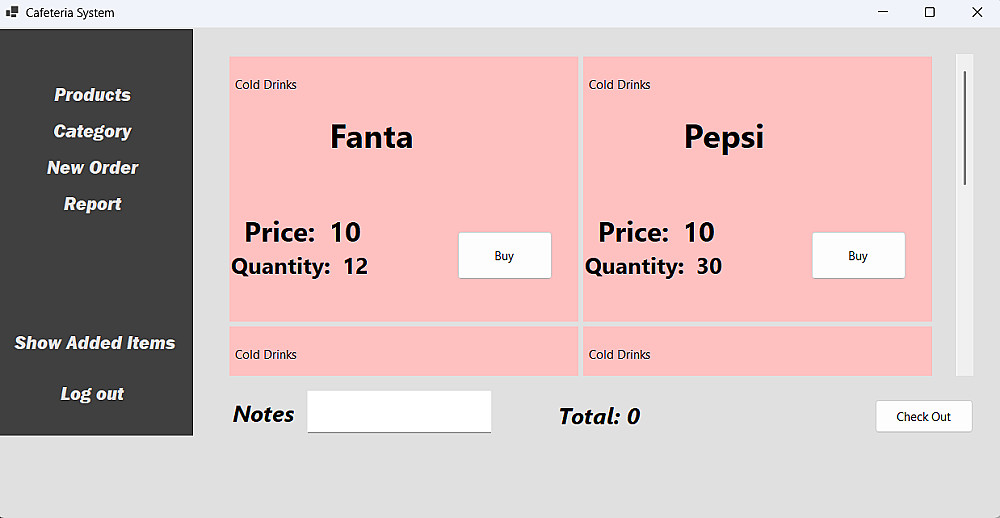Viewport: 1000px width, 518px height.
Task: Click the partially visible card below Pepsi
Action: 757,352
